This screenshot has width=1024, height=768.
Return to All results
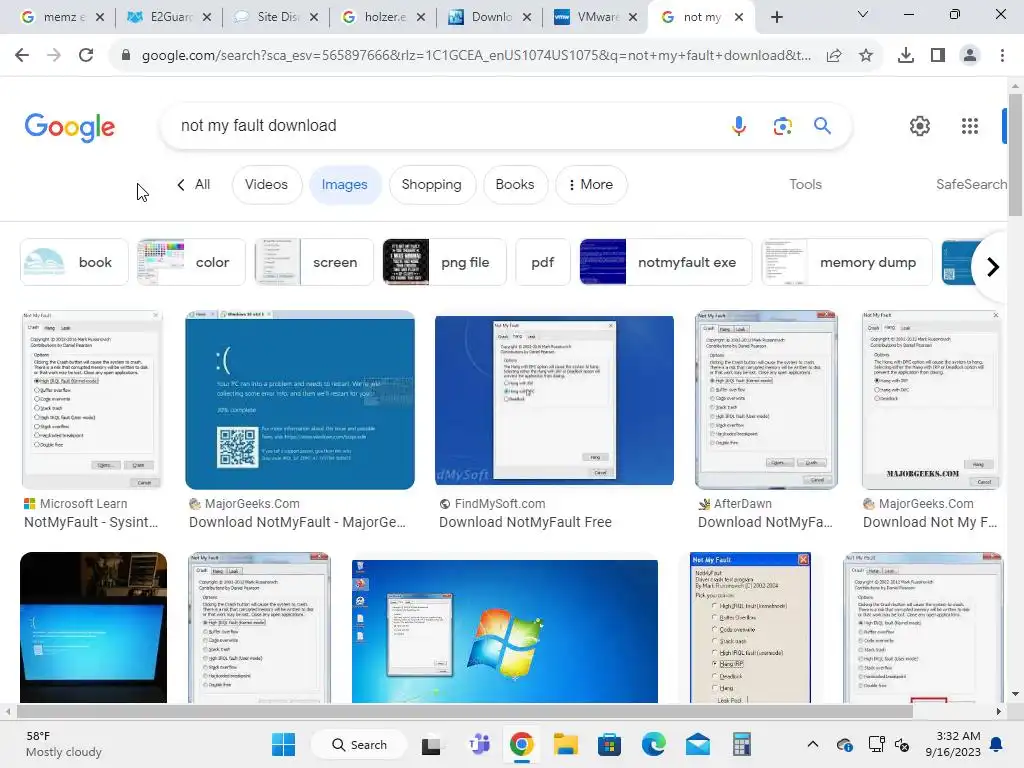pyautogui.click(x=194, y=185)
